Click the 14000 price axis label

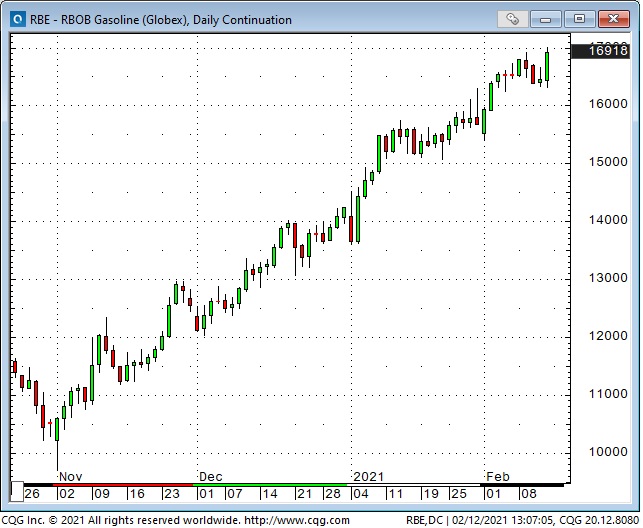[608, 220]
